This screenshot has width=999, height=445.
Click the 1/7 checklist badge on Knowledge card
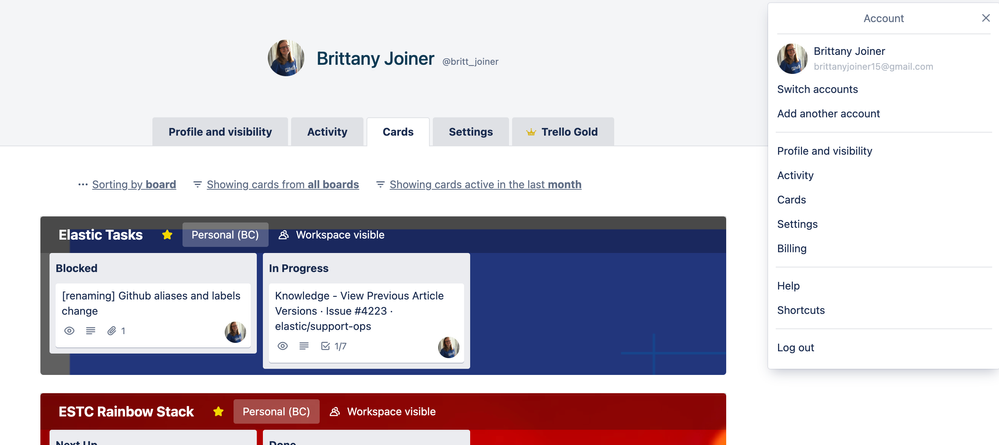point(334,346)
